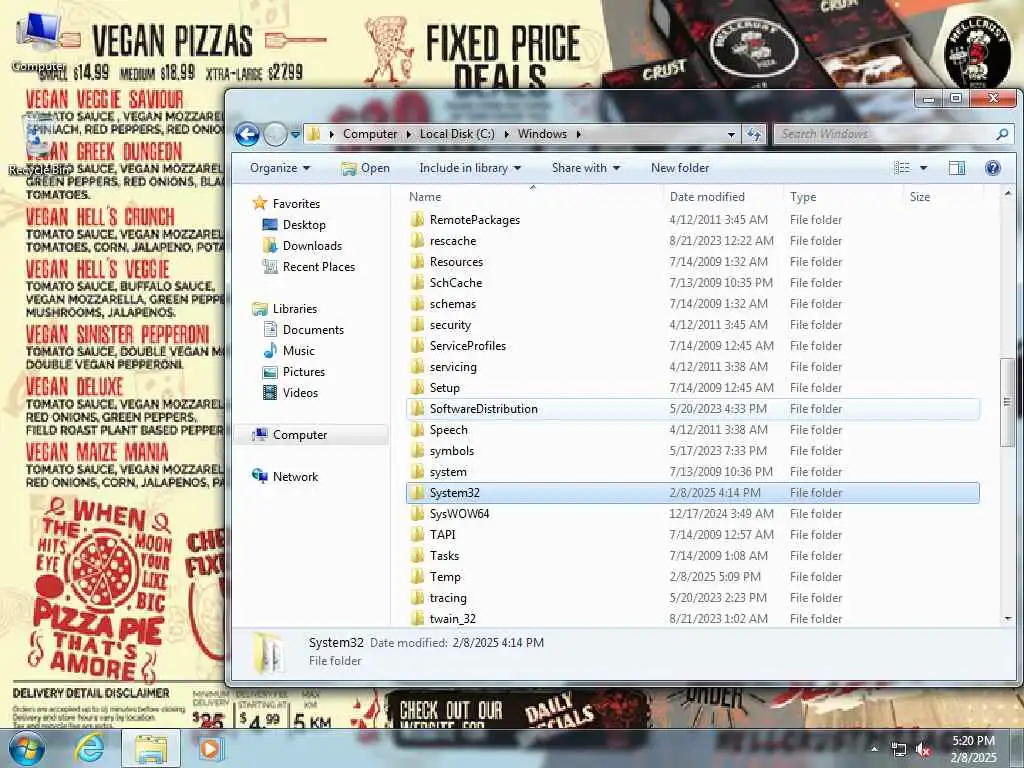Viewport: 1024px width, 768px height.
Task: Select the Speech folder name
Action: pos(449,430)
